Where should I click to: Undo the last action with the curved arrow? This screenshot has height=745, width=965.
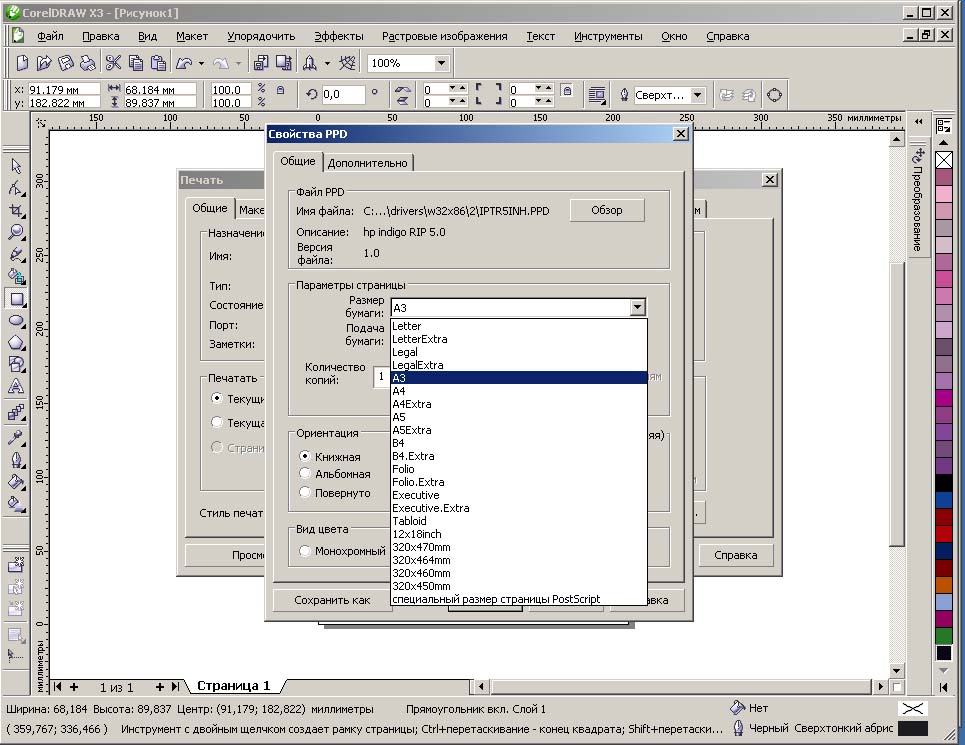click(x=184, y=63)
